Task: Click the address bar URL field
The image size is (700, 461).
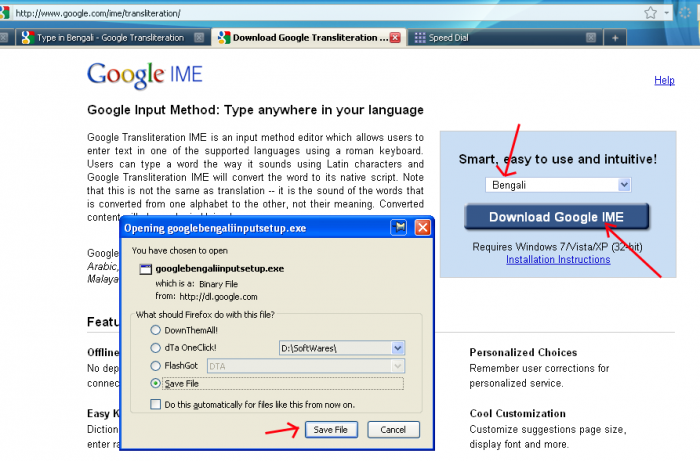Action: [326, 13]
